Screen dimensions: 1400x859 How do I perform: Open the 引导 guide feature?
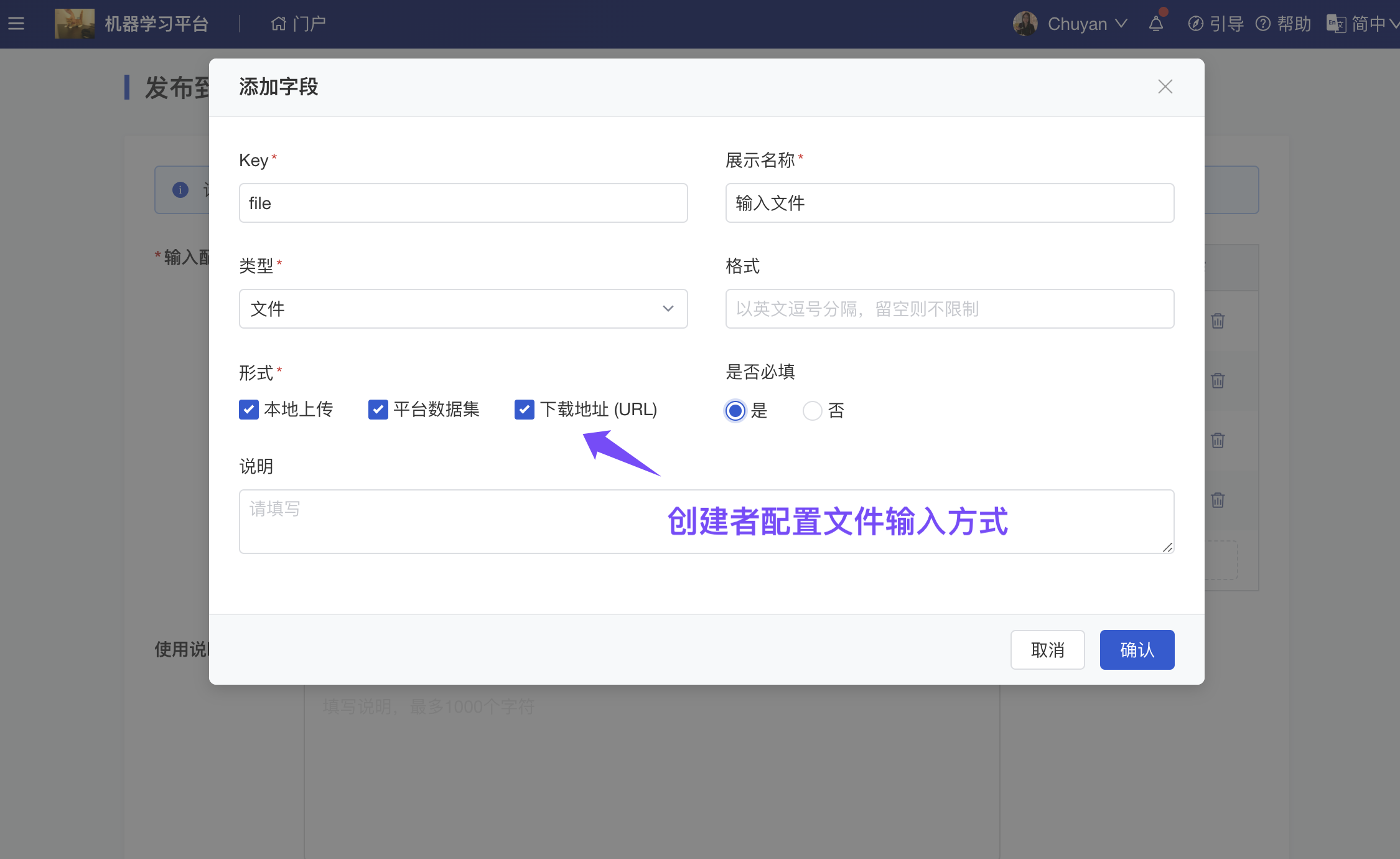(x=1215, y=23)
